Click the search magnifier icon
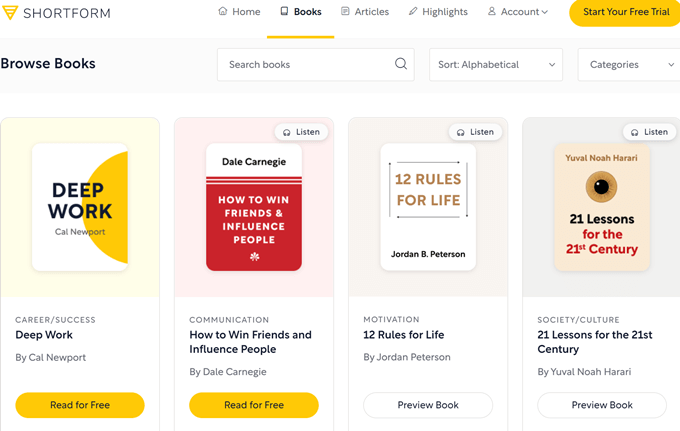 (401, 64)
